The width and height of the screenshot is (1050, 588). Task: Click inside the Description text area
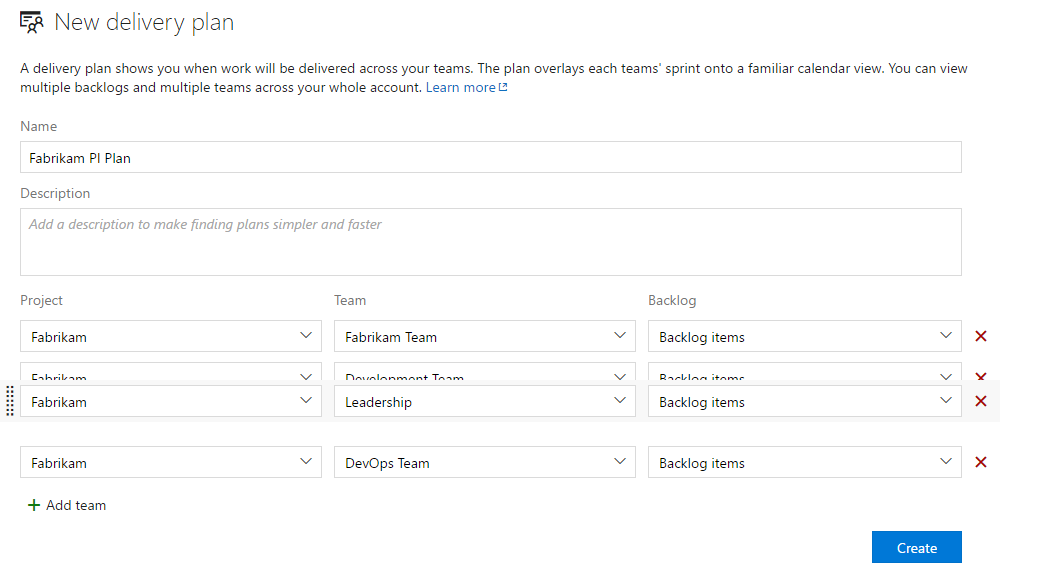[490, 240]
